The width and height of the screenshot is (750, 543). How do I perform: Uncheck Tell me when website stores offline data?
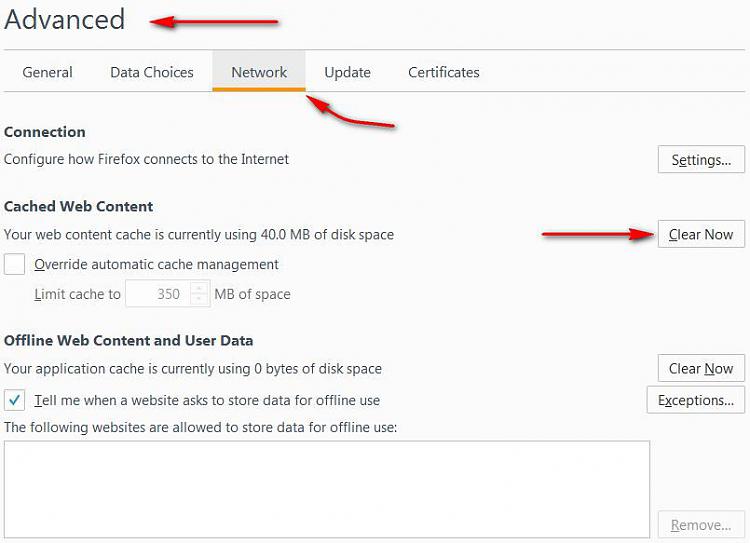pos(14,400)
